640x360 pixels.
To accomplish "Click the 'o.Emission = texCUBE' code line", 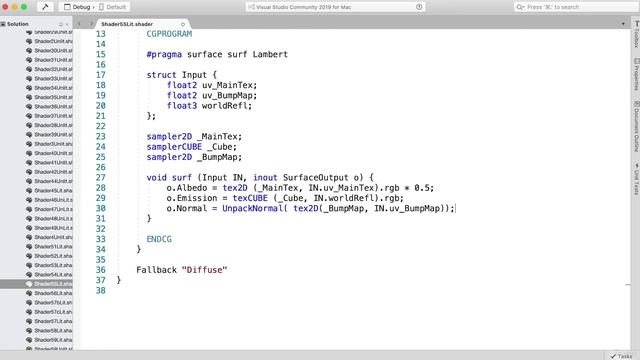I will pyautogui.click(x=285, y=198).
